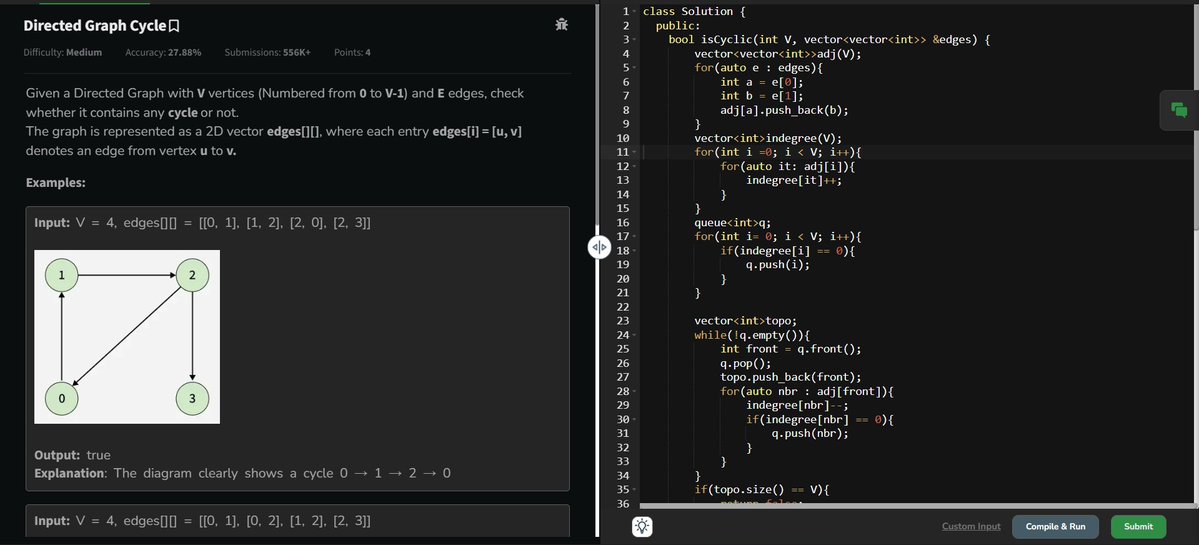Click the Output: true text

pyautogui.click(x=73, y=456)
